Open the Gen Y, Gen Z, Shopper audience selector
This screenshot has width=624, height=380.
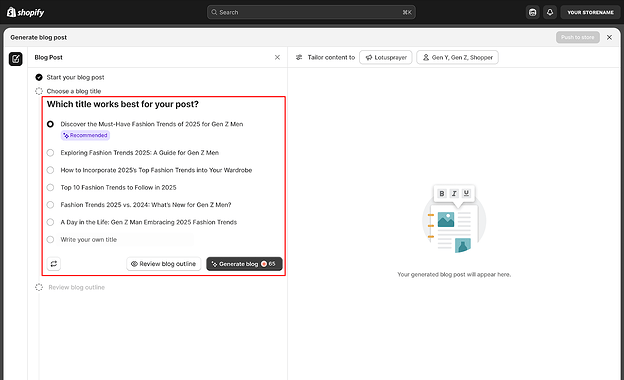point(457,57)
